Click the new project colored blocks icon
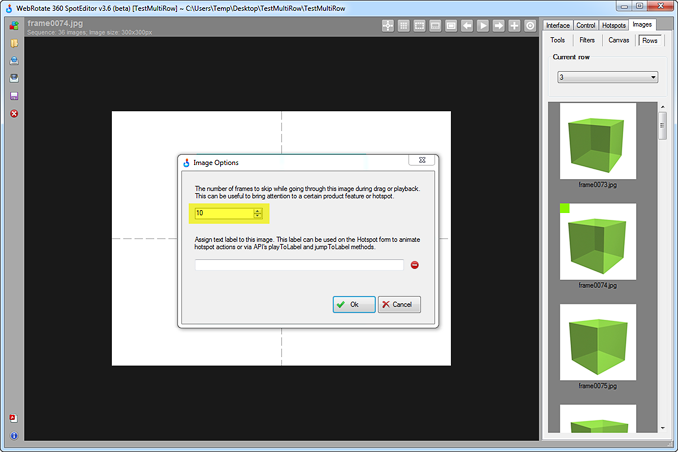 coord(14,26)
